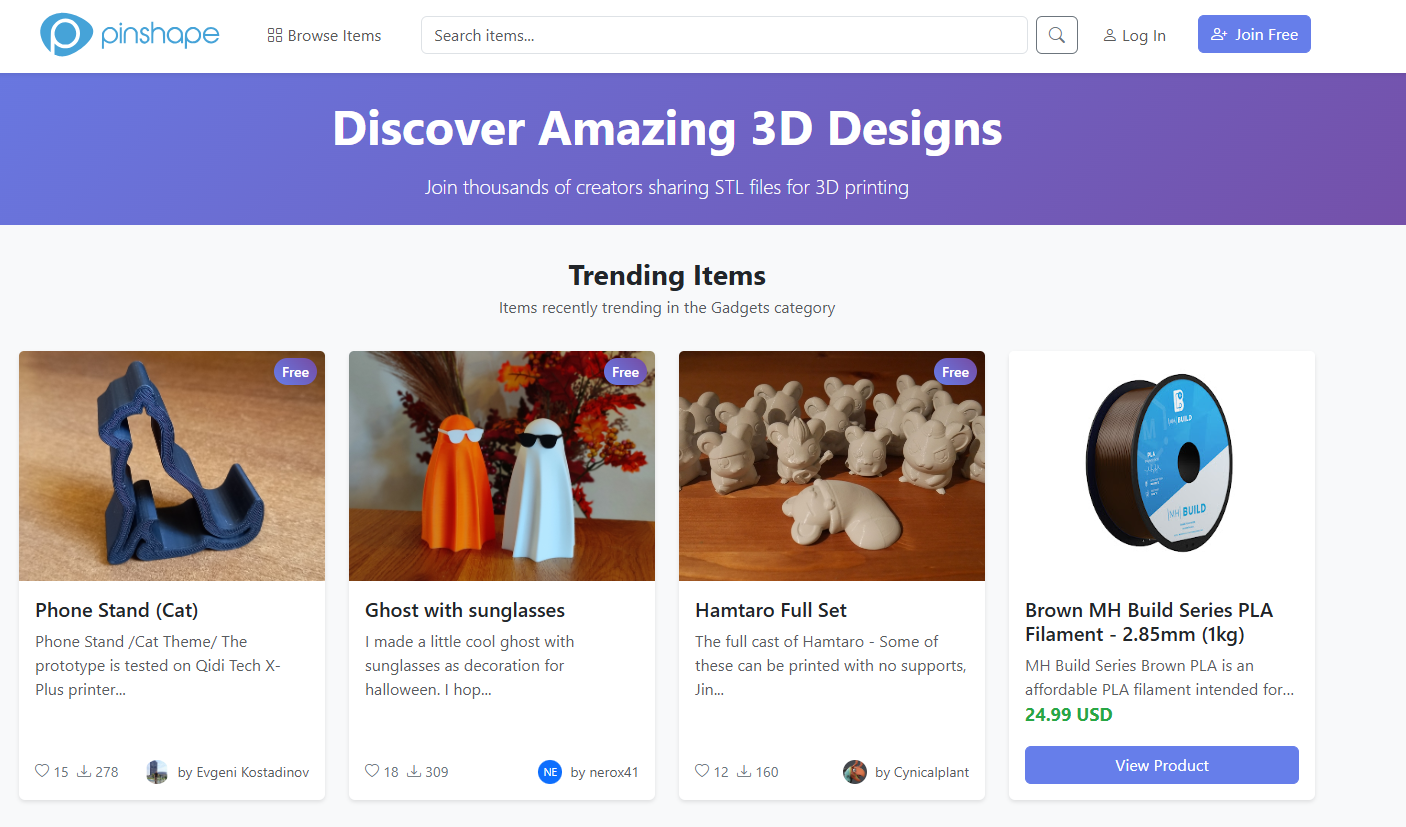Screen dimensions: 1406x827
Task: Like the Hamtaro Full Set item
Action: [x=702, y=771]
